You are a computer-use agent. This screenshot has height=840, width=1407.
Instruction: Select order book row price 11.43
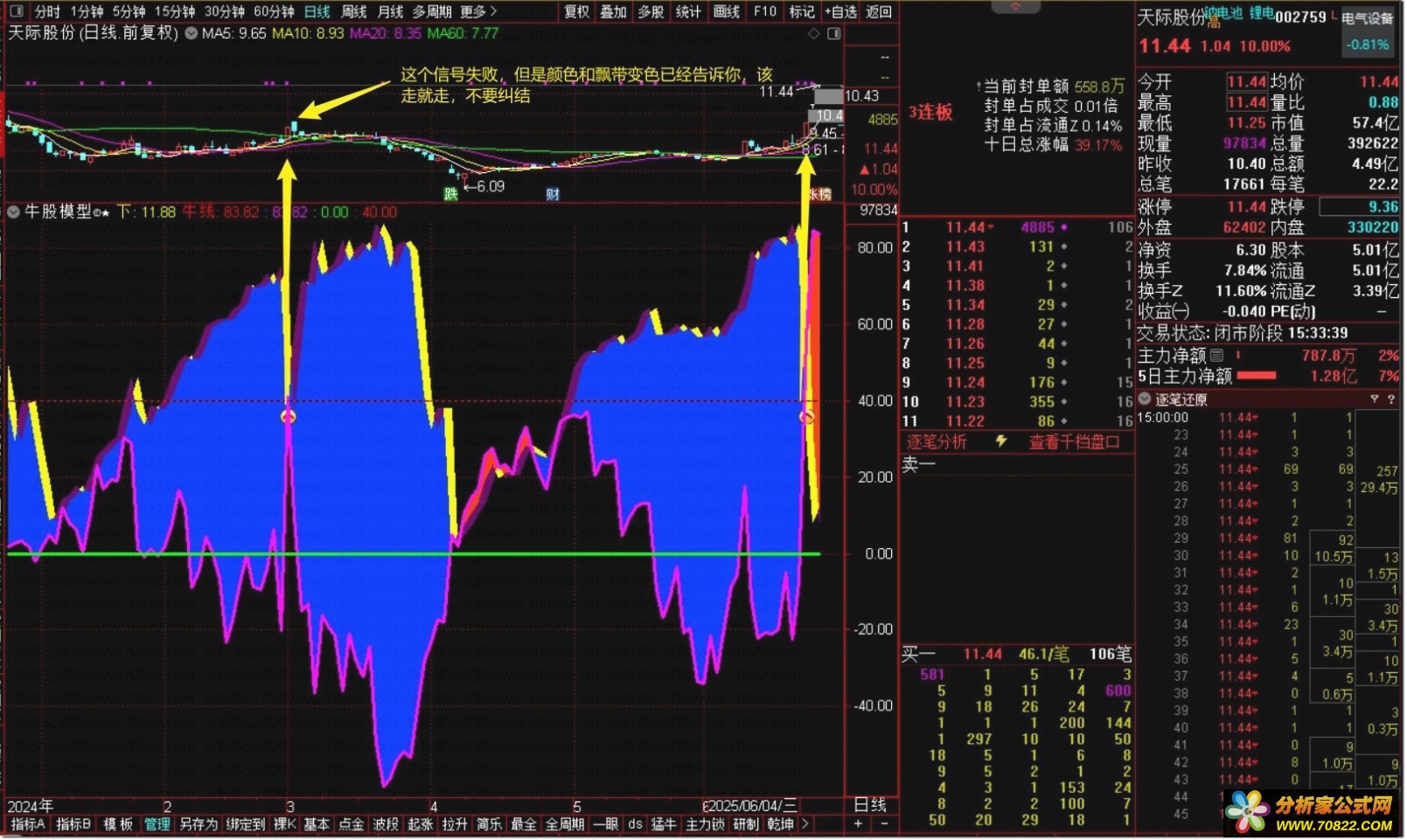click(1019, 246)
